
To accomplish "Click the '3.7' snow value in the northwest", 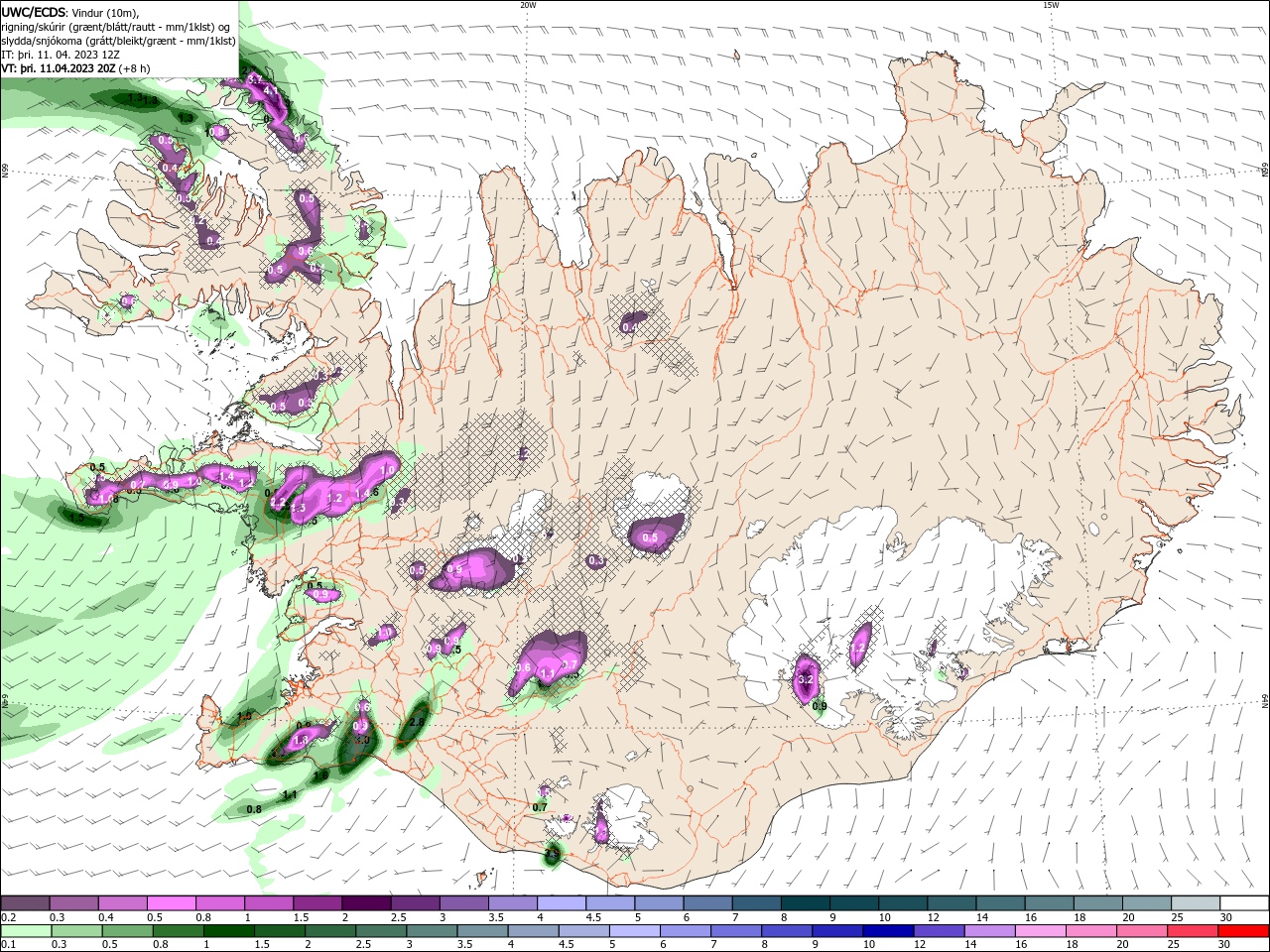I will [254, 78].
